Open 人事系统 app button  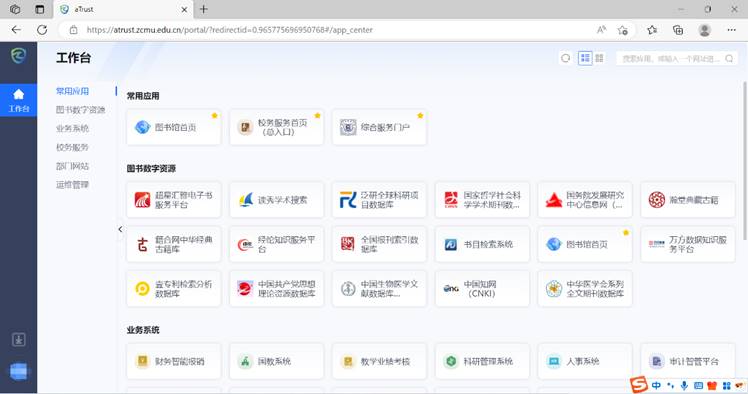click(585, 361)
